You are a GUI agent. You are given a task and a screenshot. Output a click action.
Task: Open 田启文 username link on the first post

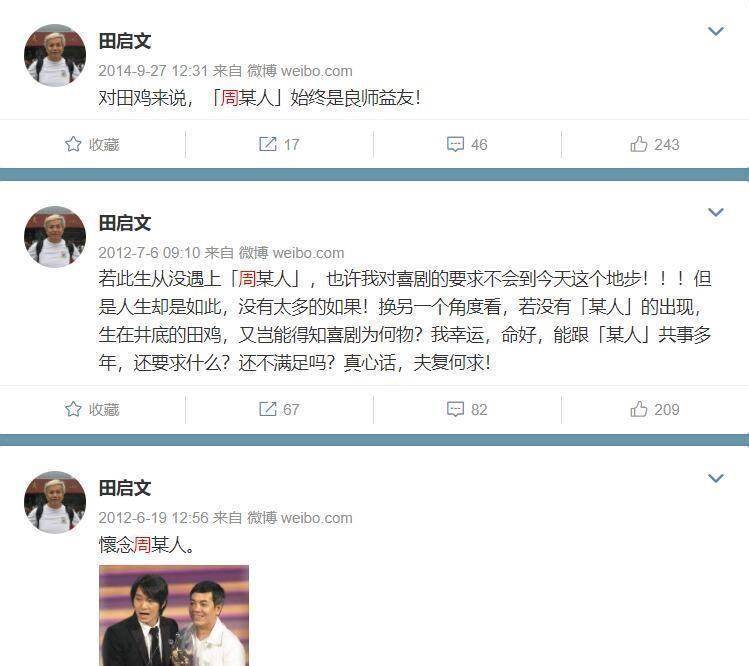point(125,42)
